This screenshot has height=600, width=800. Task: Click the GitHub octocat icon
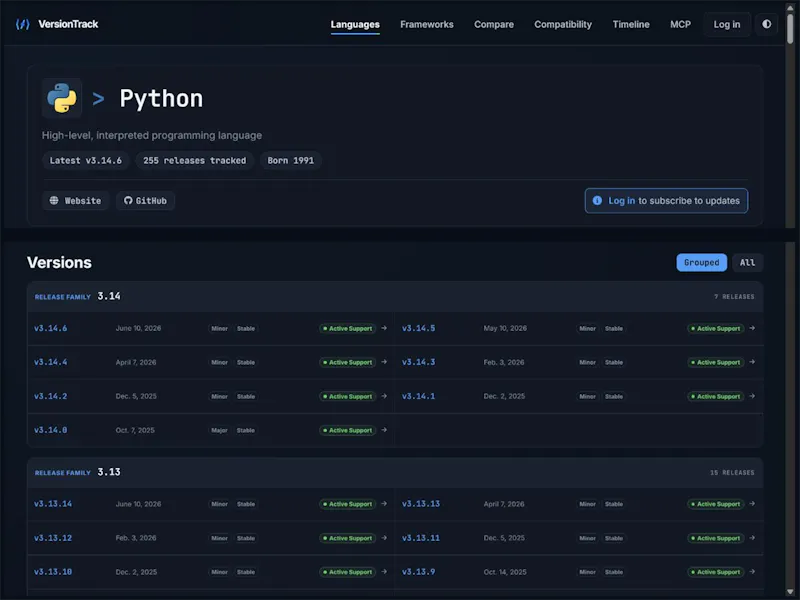coord(128,201)
